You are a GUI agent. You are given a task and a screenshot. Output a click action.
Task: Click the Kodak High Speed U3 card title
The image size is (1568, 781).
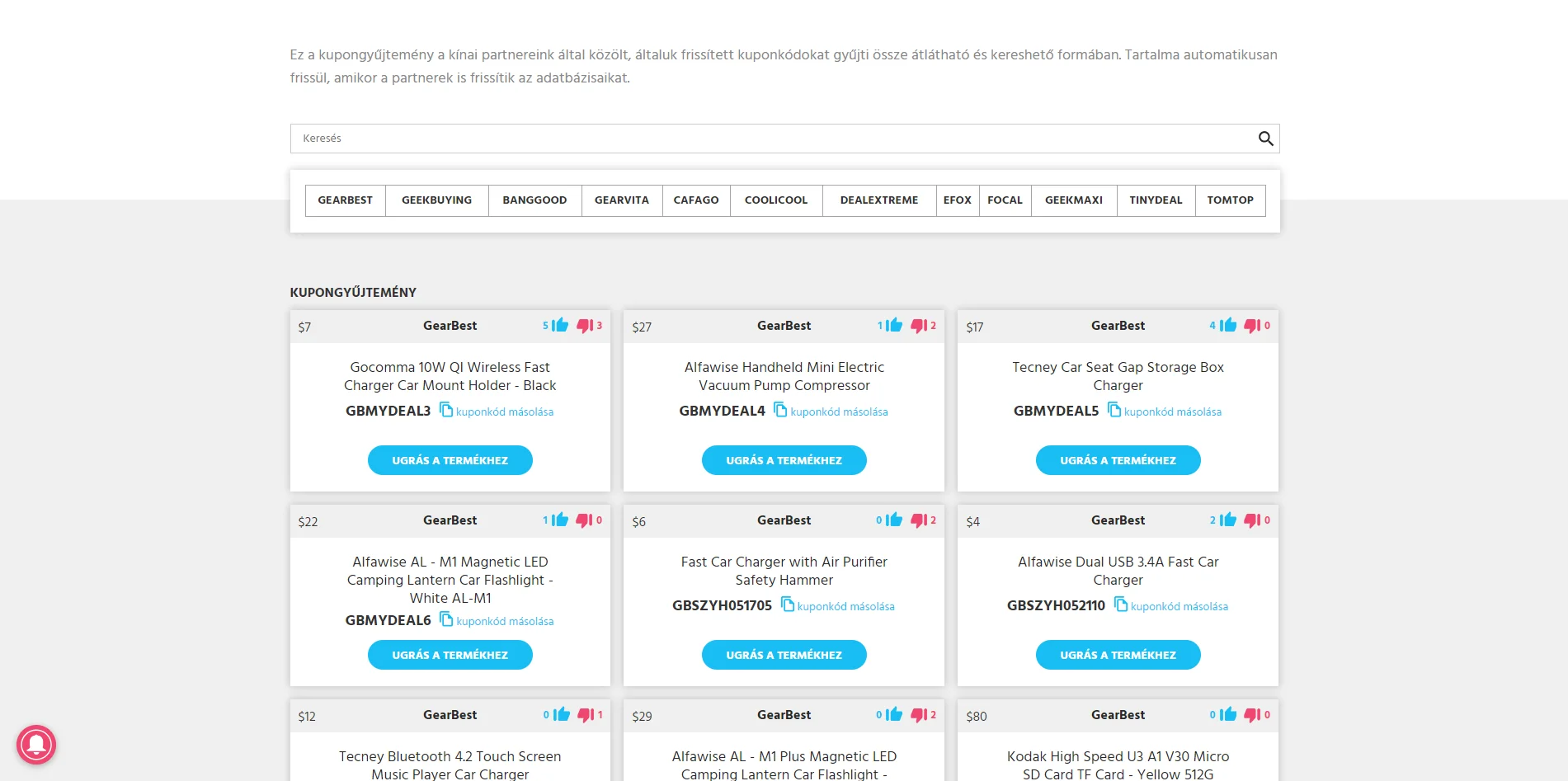pyautogui.click(x=1118, y=765)
